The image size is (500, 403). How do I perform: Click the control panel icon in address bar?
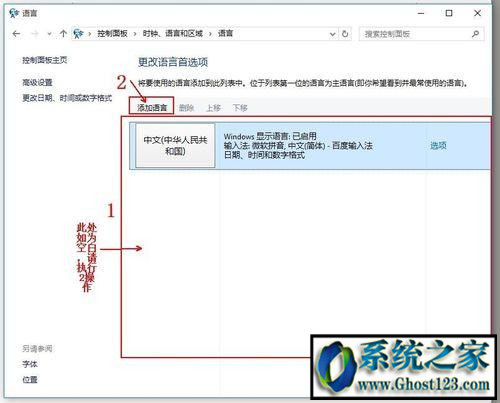tap(78, 33)
